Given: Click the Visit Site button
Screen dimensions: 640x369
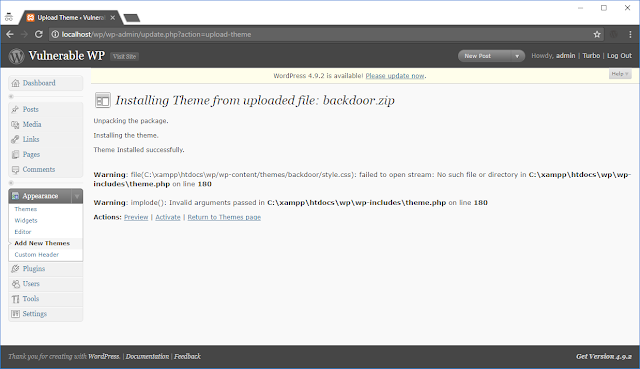Looking at the screenshot, I should click(x=124, y=57).
